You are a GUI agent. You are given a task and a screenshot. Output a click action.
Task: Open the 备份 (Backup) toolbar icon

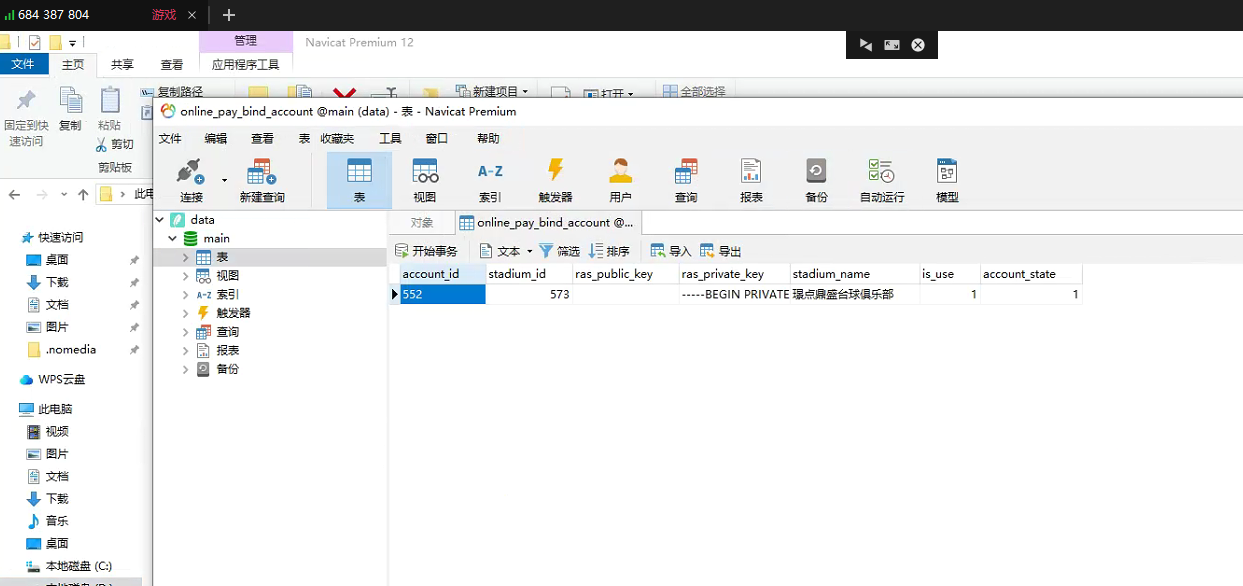[816, 180]
